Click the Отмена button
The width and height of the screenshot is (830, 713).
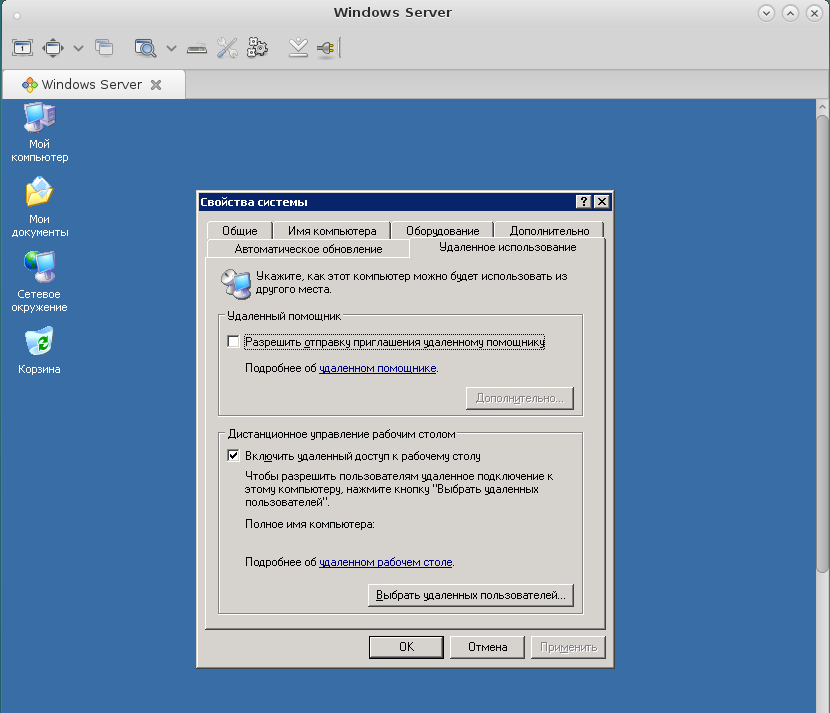tap(487, 647)
